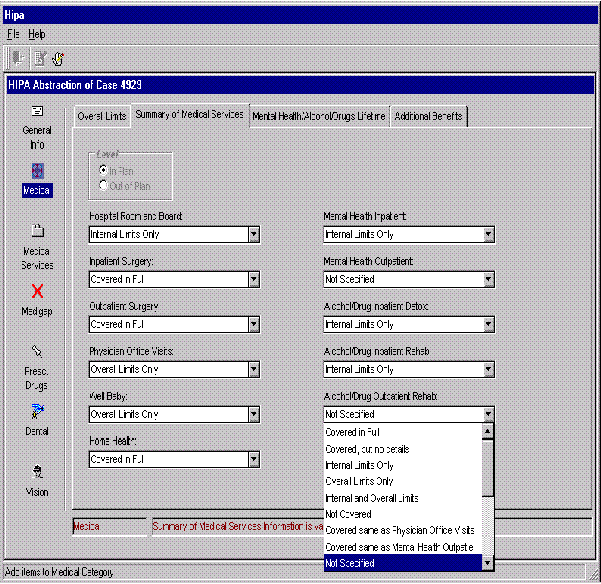Select the Dental category icon
The height and width of the screenshot is (584, 601).
click(37, 411)
